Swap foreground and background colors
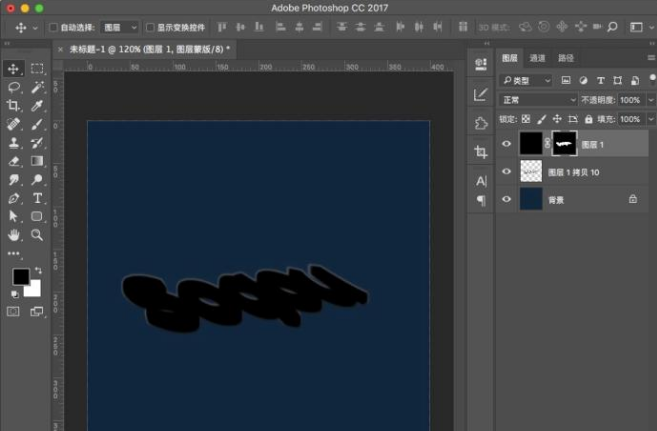Image resolution: width=657 pixels, height=431 pixels. pyautogui.click(x=38, y=269)
